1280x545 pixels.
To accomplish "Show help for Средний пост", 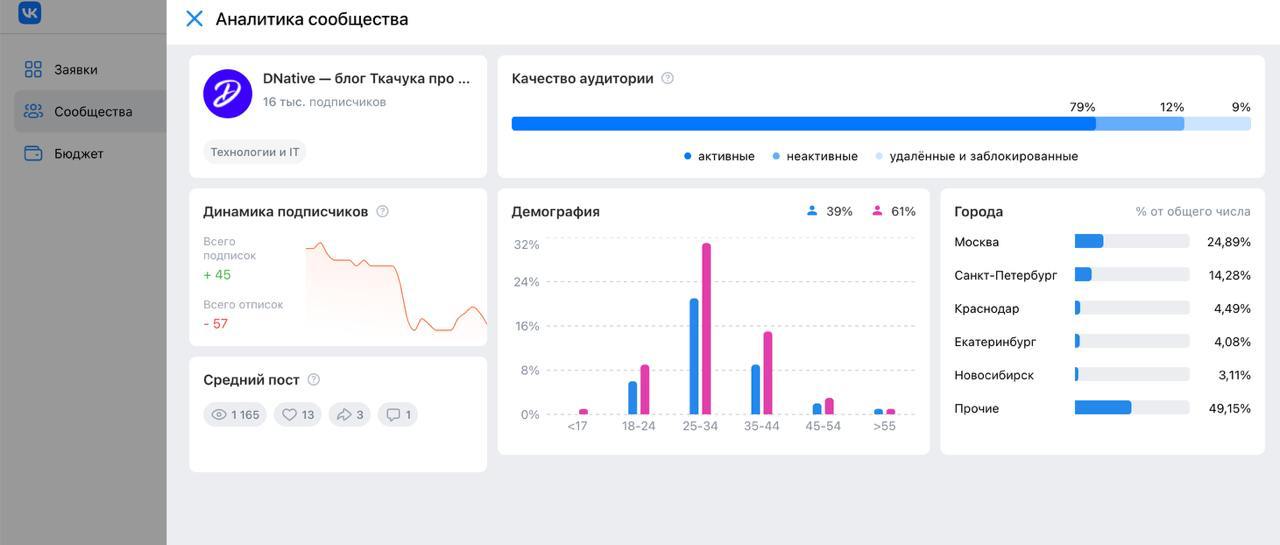I will click(x=314, y=380).
